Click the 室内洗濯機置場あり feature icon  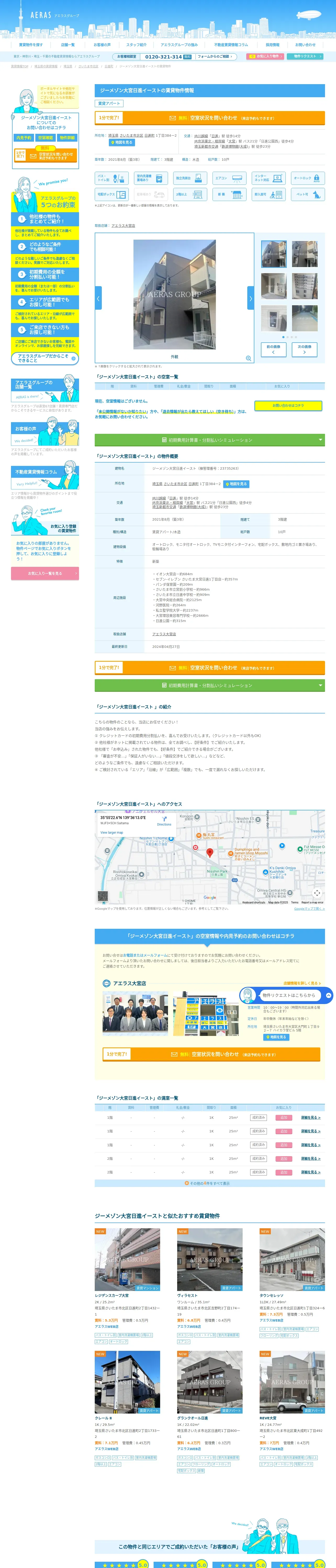point(151,178)
